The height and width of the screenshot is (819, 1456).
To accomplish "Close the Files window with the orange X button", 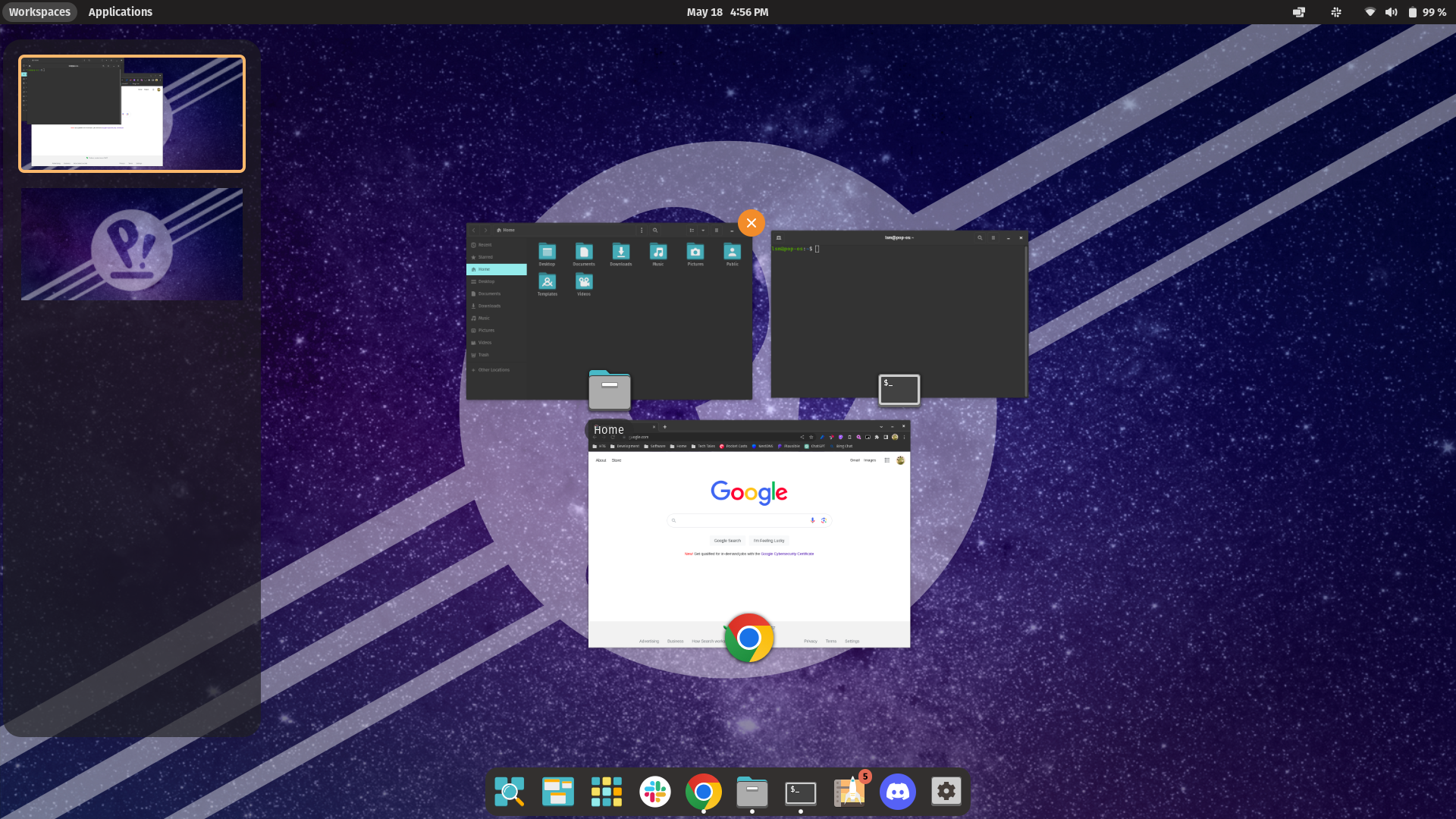I will point(752,223).
